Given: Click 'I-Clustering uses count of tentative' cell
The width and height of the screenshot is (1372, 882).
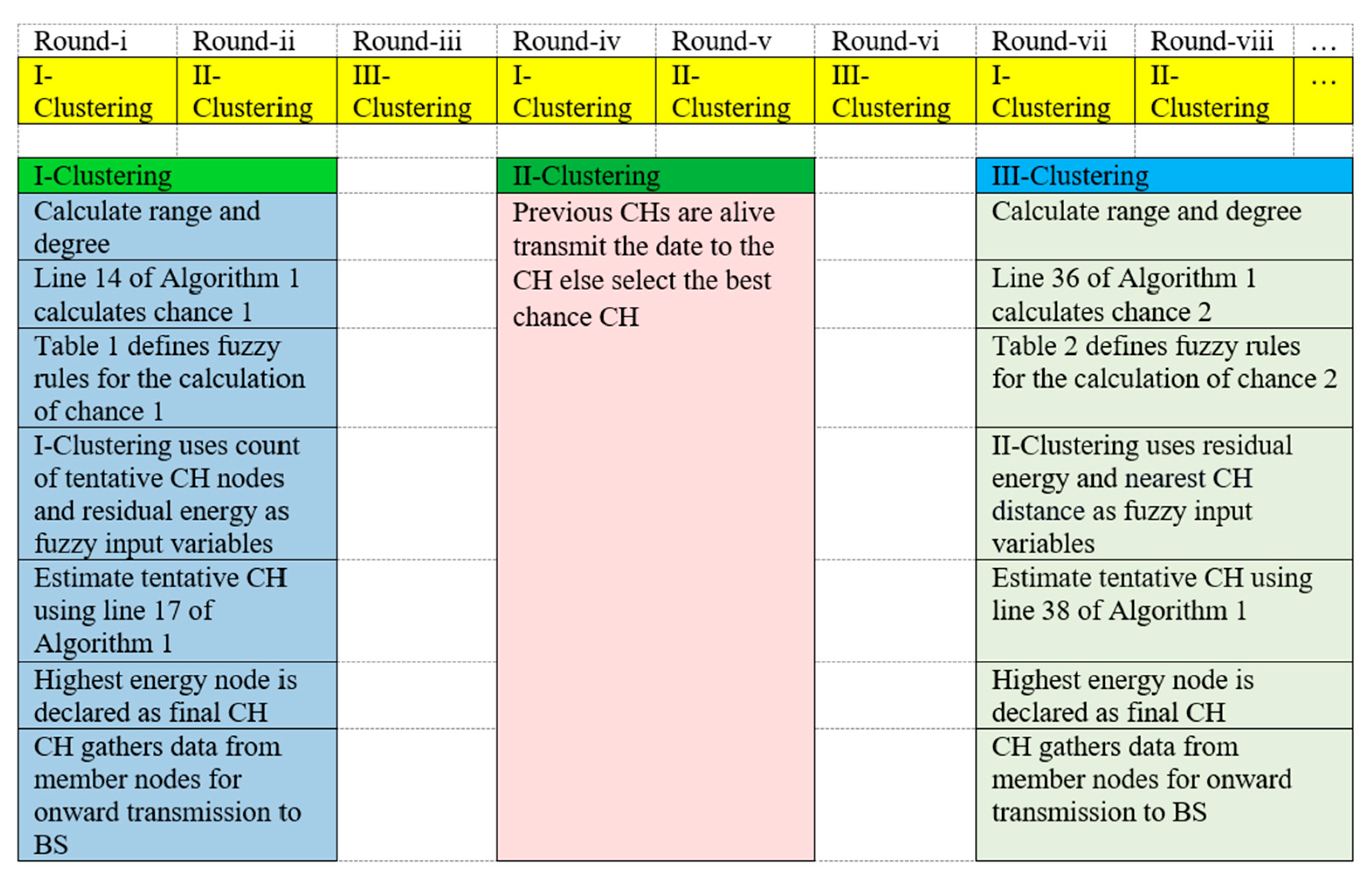Looking at the screenshot, I should point(177,494).
